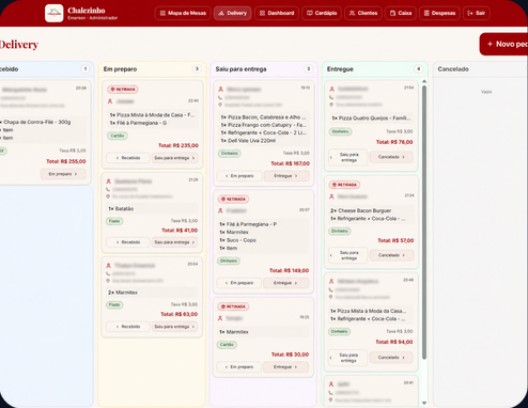The width and height of the screenshot is (528, 408).
Task: Click customer person icon on R$ 41,00 order
Action: pyautogui.click(x=108, y=181)
